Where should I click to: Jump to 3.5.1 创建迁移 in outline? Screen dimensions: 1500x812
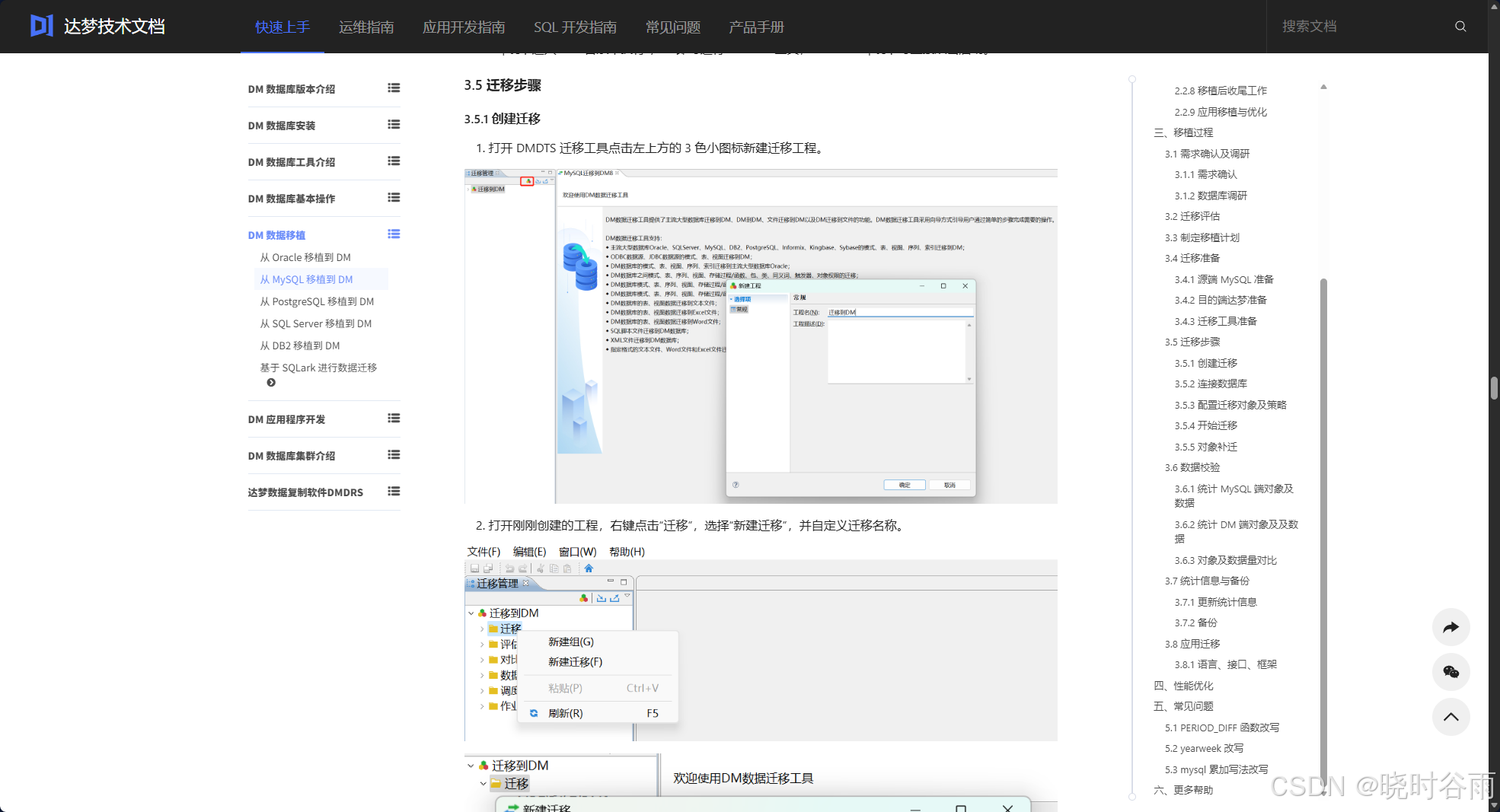1205,364
